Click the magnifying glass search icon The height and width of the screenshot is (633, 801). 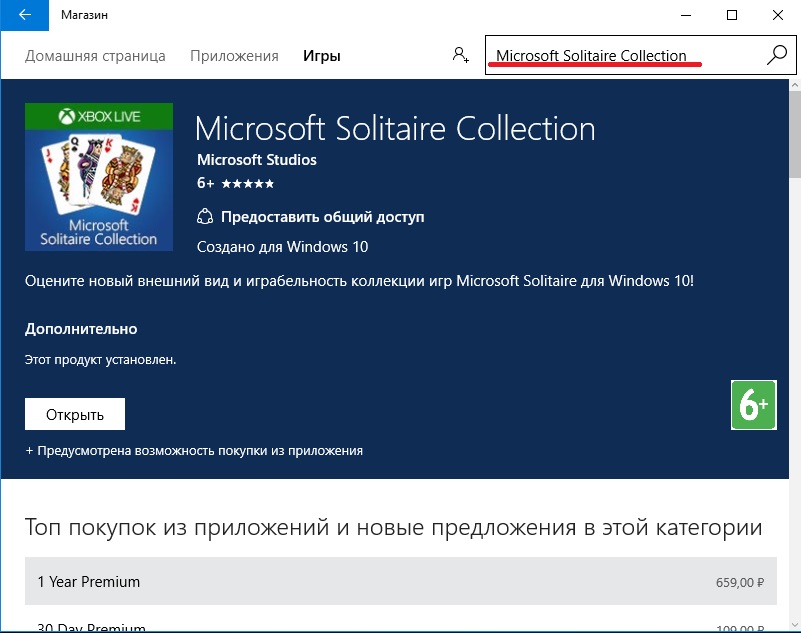[776, 55]
